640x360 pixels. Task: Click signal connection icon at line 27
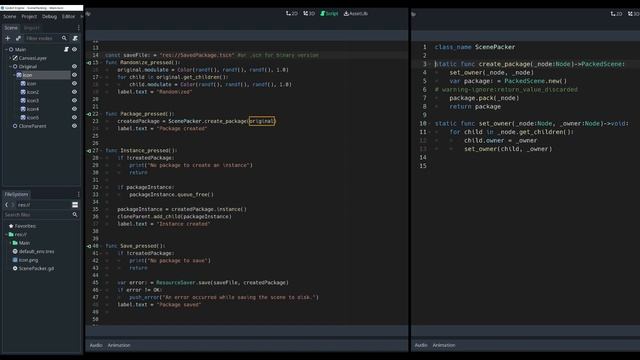click(x=89, y=151)
